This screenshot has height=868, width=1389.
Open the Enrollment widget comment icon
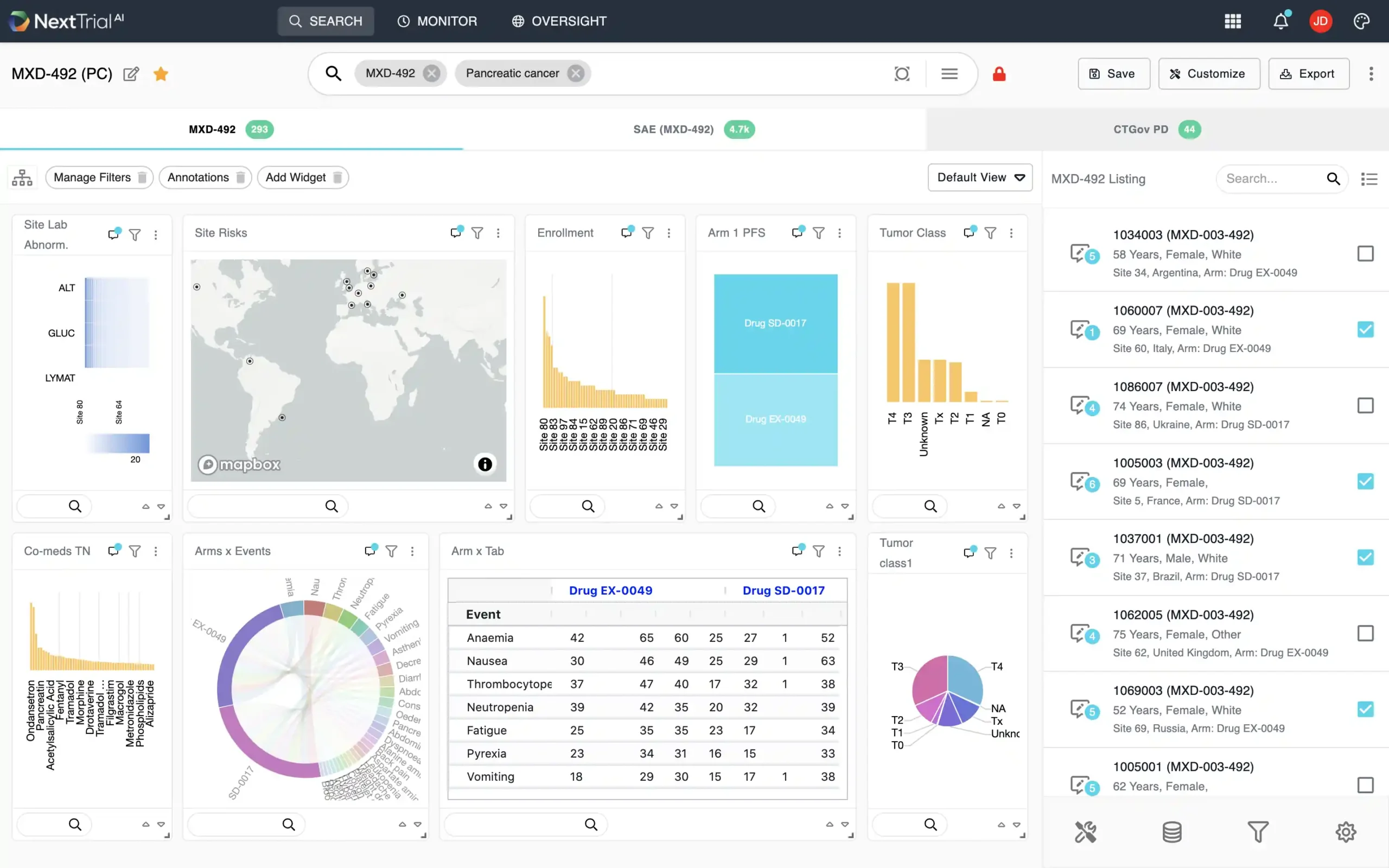[627, 232]
